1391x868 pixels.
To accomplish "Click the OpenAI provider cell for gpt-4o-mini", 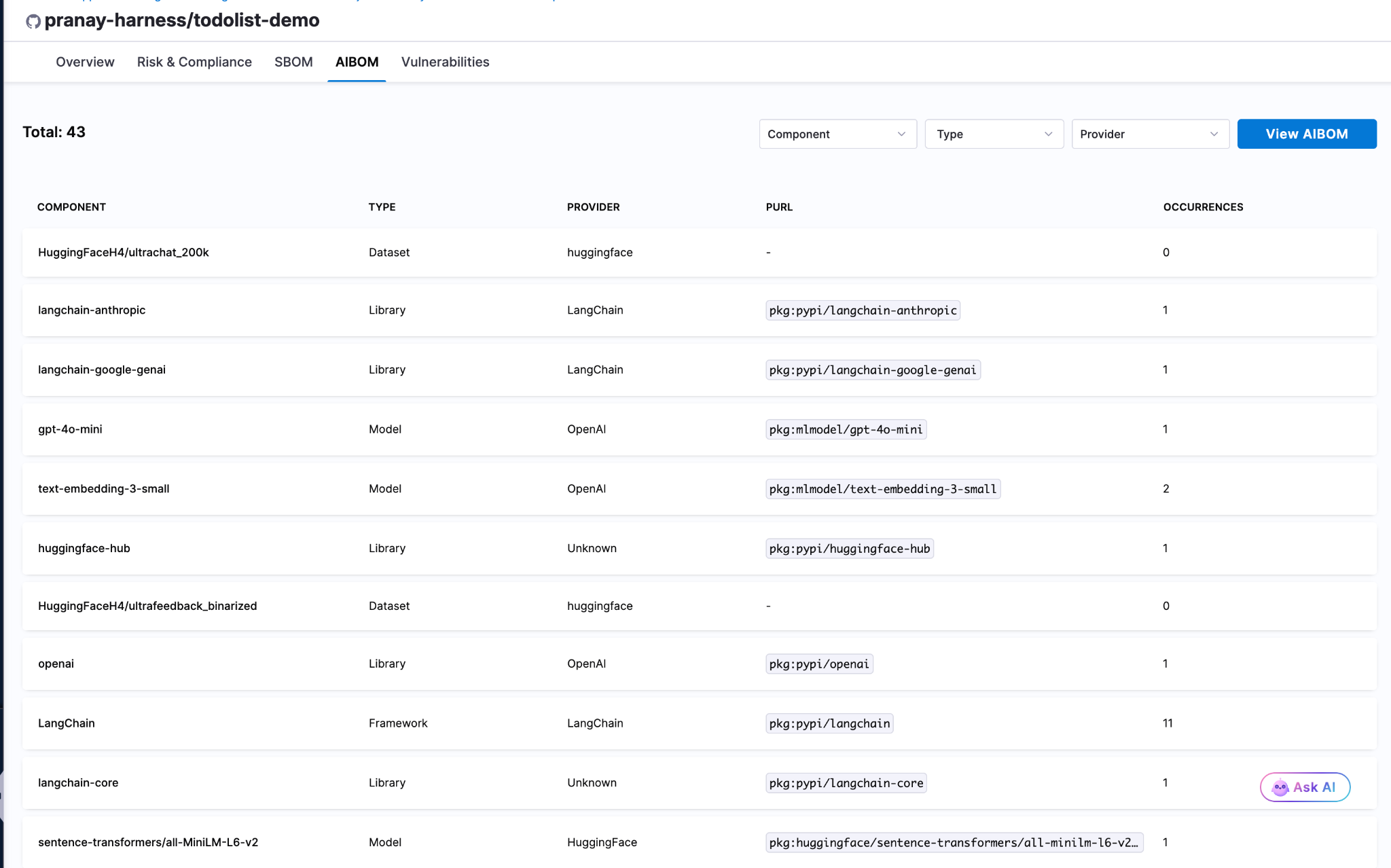I will [x=586, y=429].
